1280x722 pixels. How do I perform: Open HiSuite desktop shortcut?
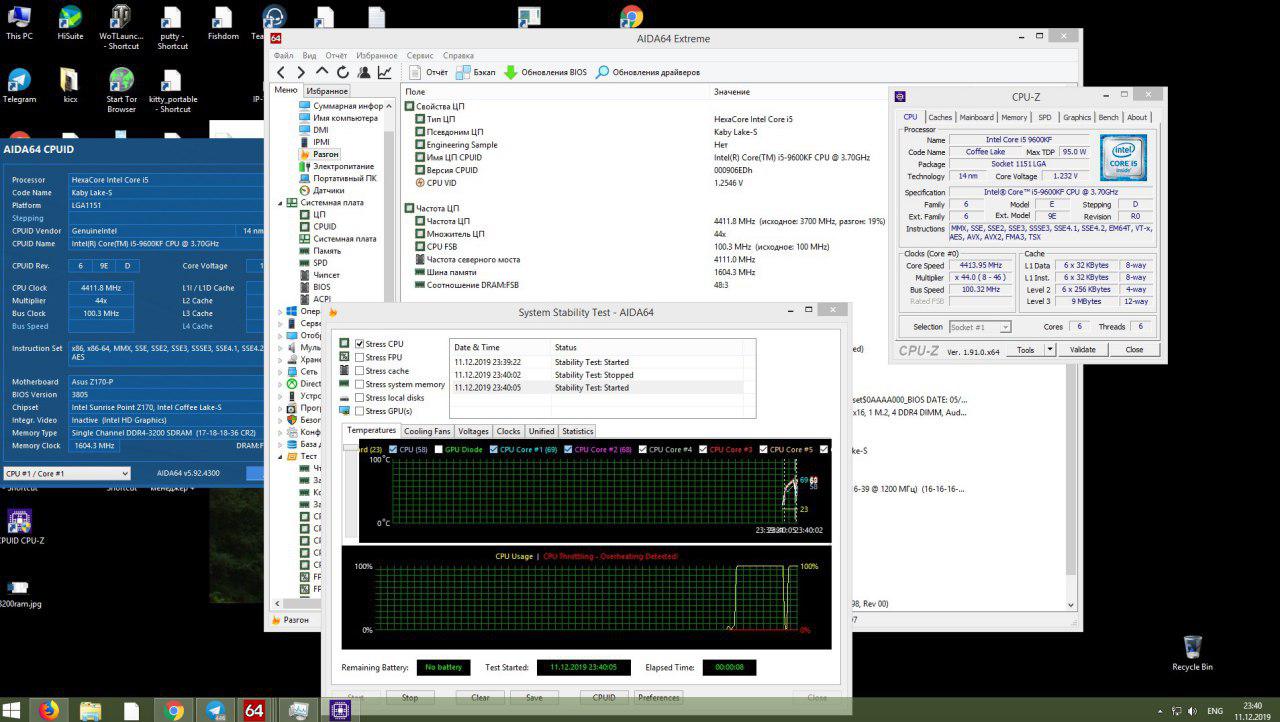coord(70,23)
